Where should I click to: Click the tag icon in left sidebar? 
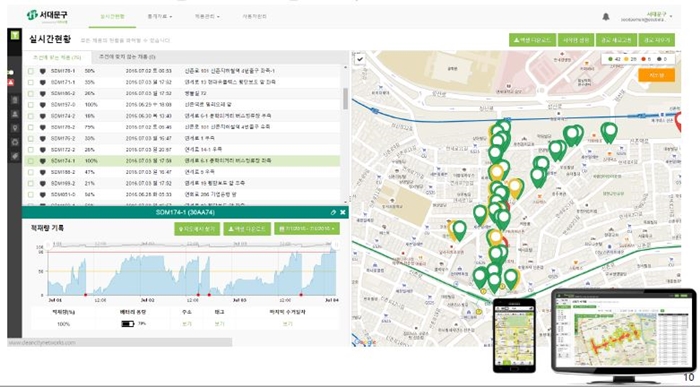(x=15, y=156)
